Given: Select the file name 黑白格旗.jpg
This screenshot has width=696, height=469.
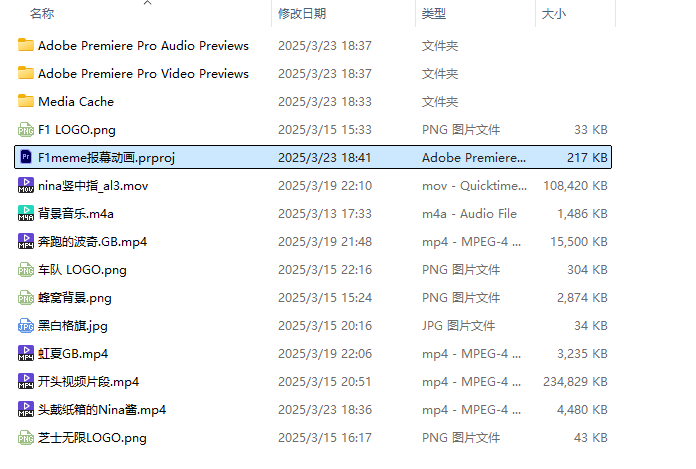Looking at the screenshot, I should pyautogui.click(x=73, y=326).
